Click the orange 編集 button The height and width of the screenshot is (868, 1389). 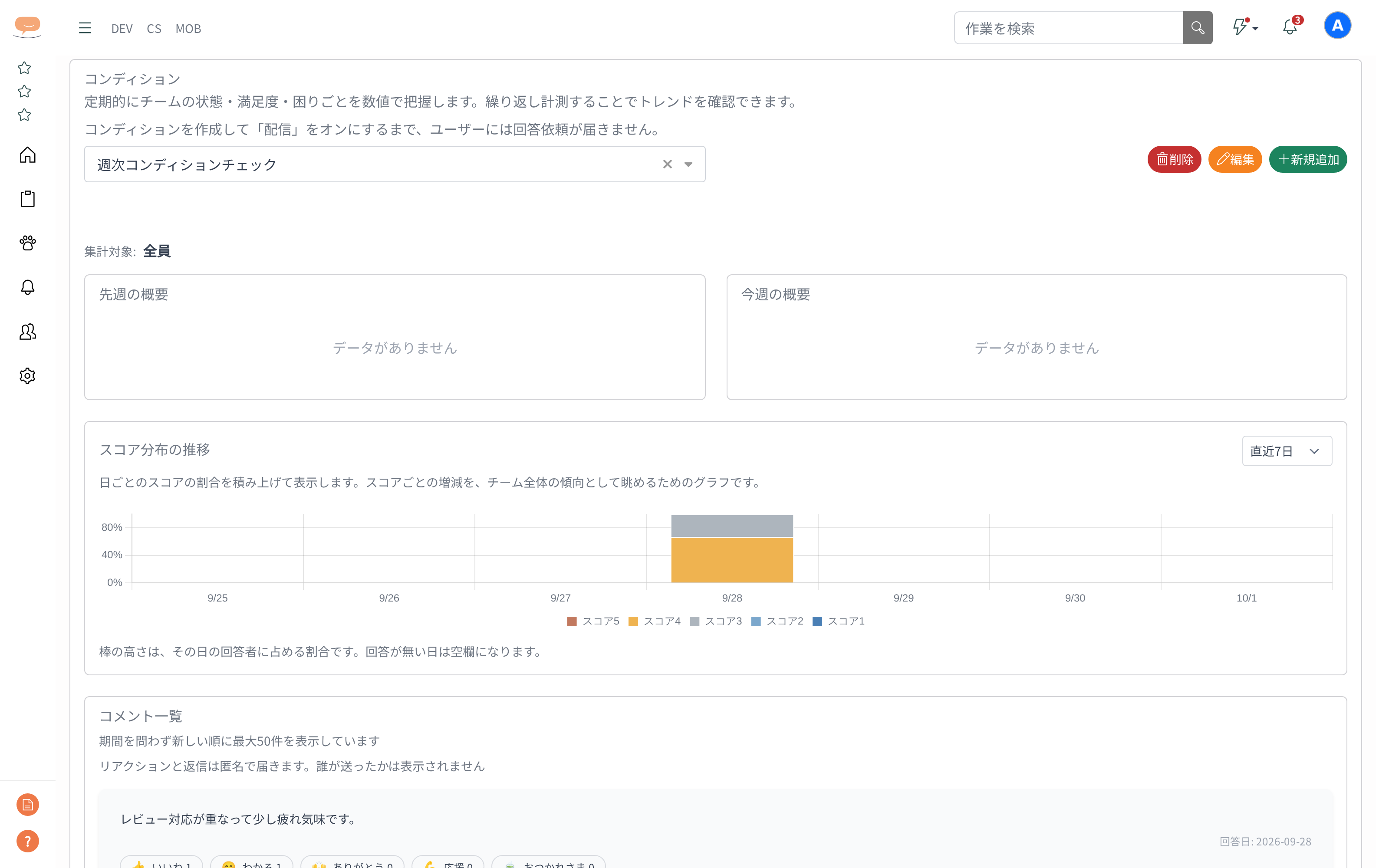(1235, 160)
